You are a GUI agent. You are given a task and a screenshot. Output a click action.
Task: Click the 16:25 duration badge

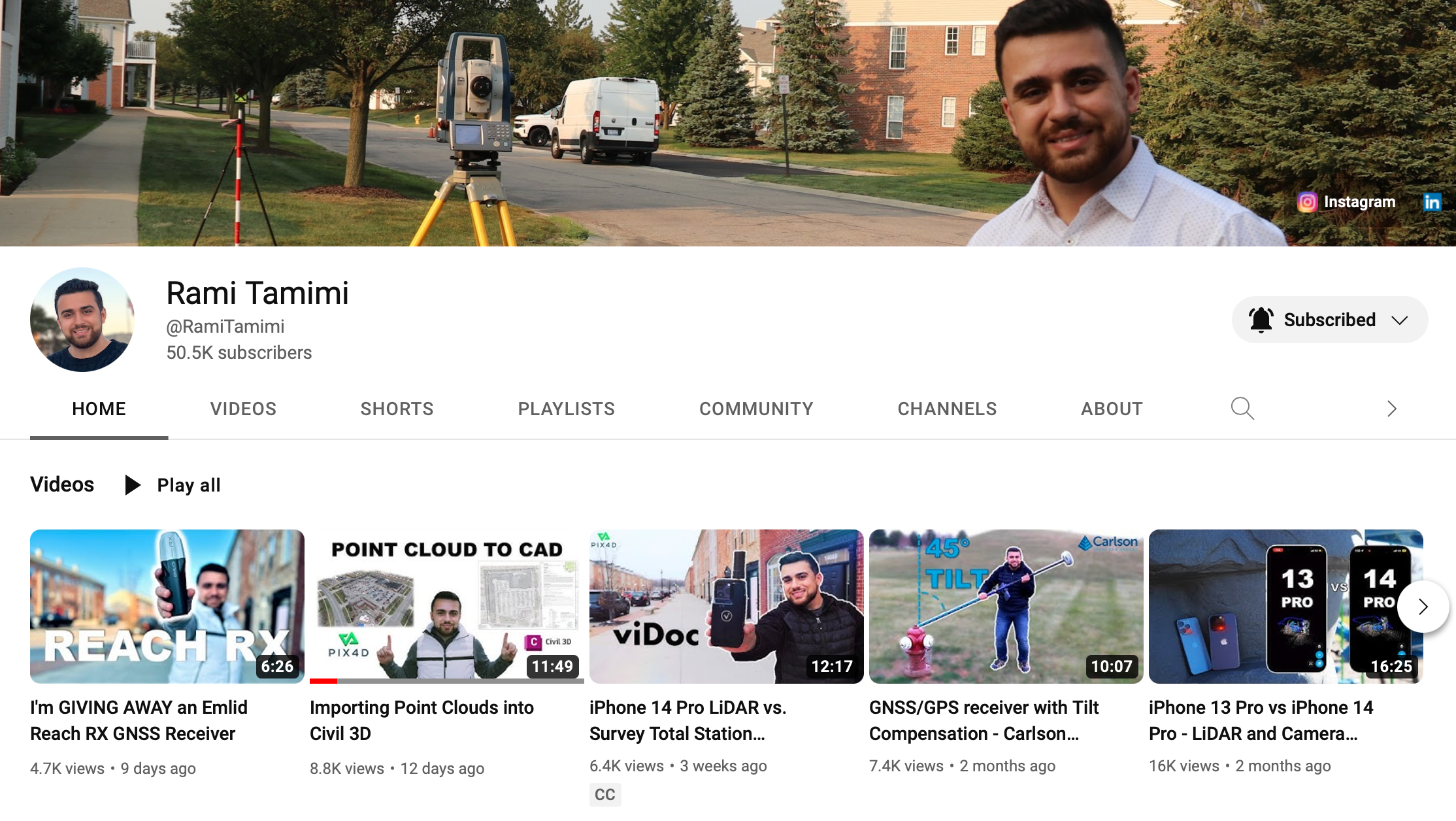1391,667
